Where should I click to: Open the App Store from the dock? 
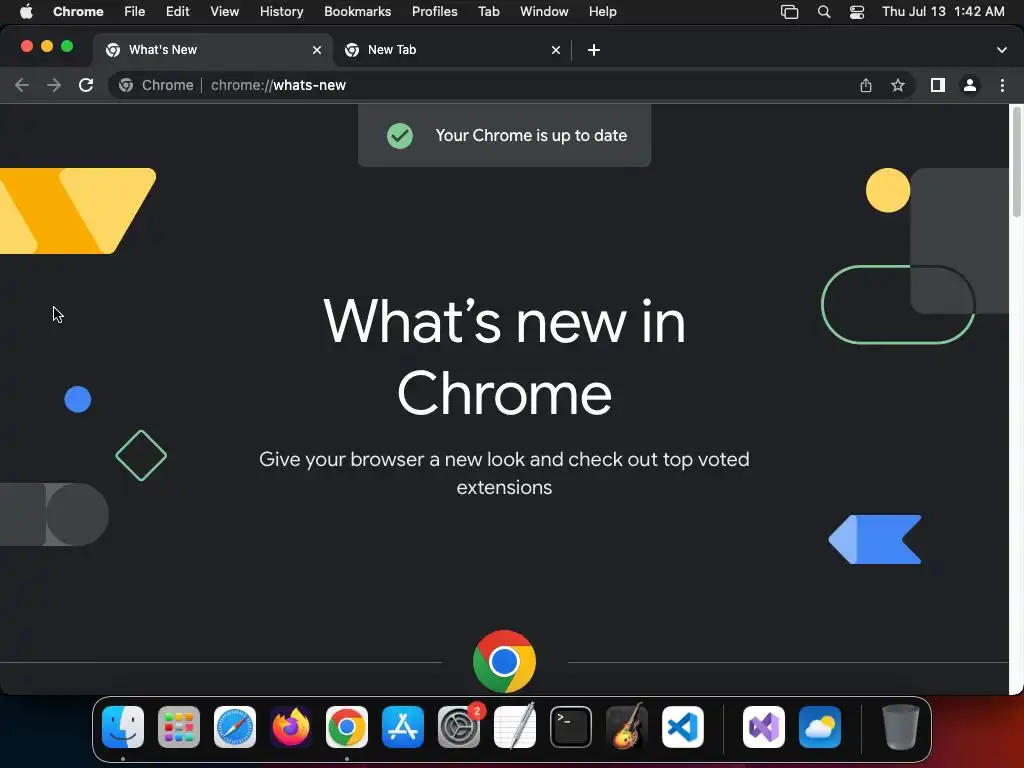403,727
